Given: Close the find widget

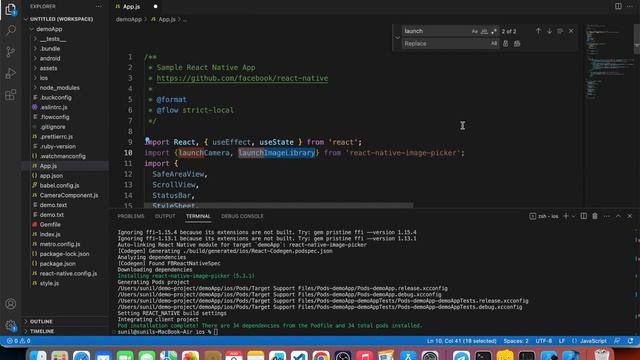Looking at the screenshot, I should (x=571, y=31).
